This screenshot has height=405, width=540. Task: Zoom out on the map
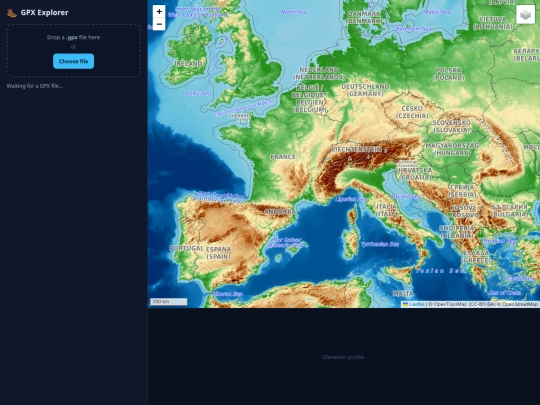pos(159,24)
